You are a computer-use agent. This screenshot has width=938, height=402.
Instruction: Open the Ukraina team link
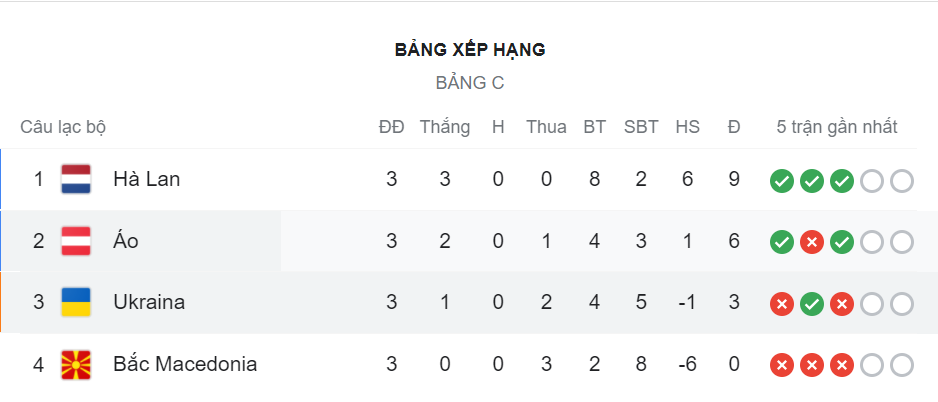pyautogui.click(x=149, y=303)
